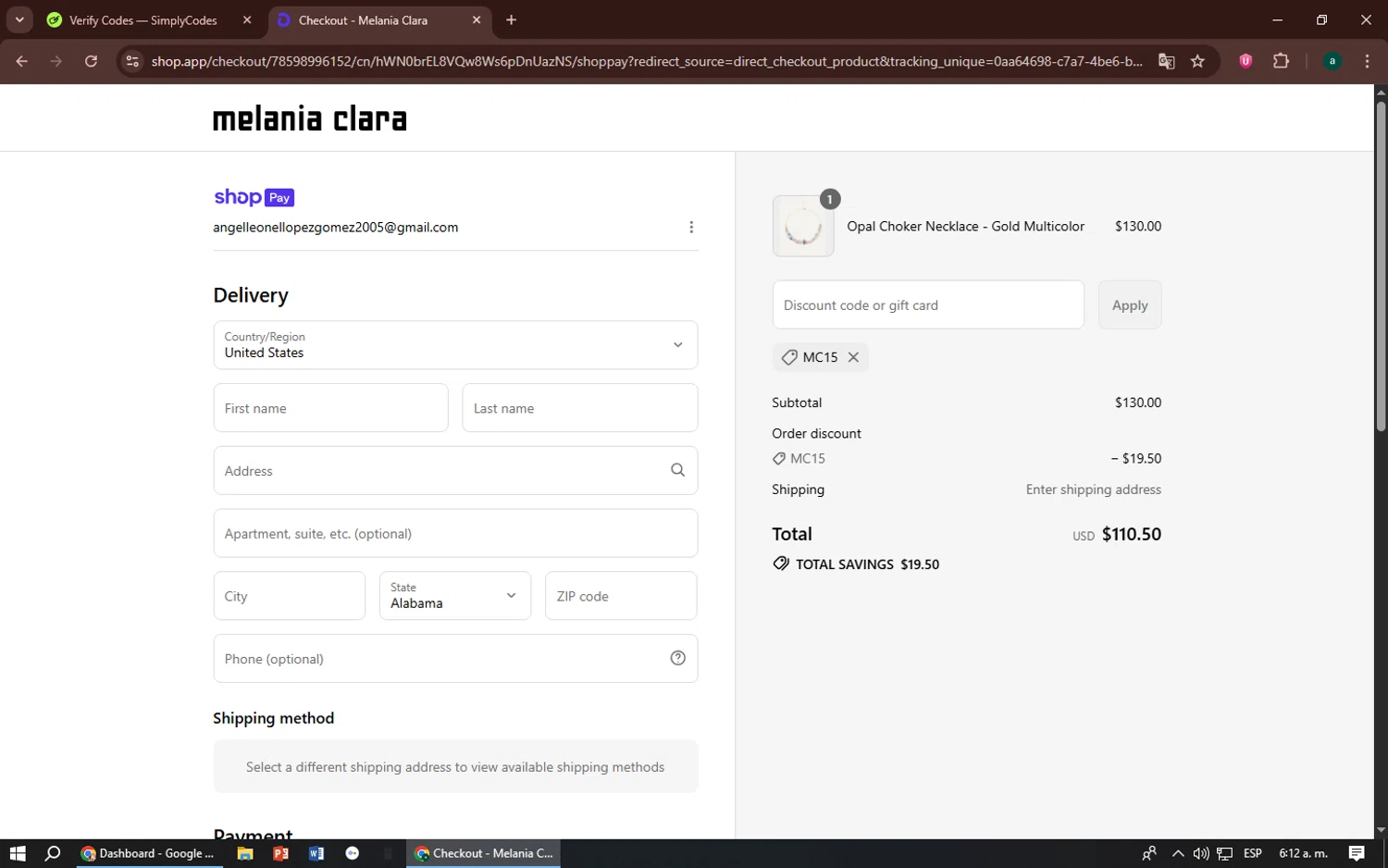1388x868 pixels.
Task: Click the Shop Pay logo
Action: 254,197
